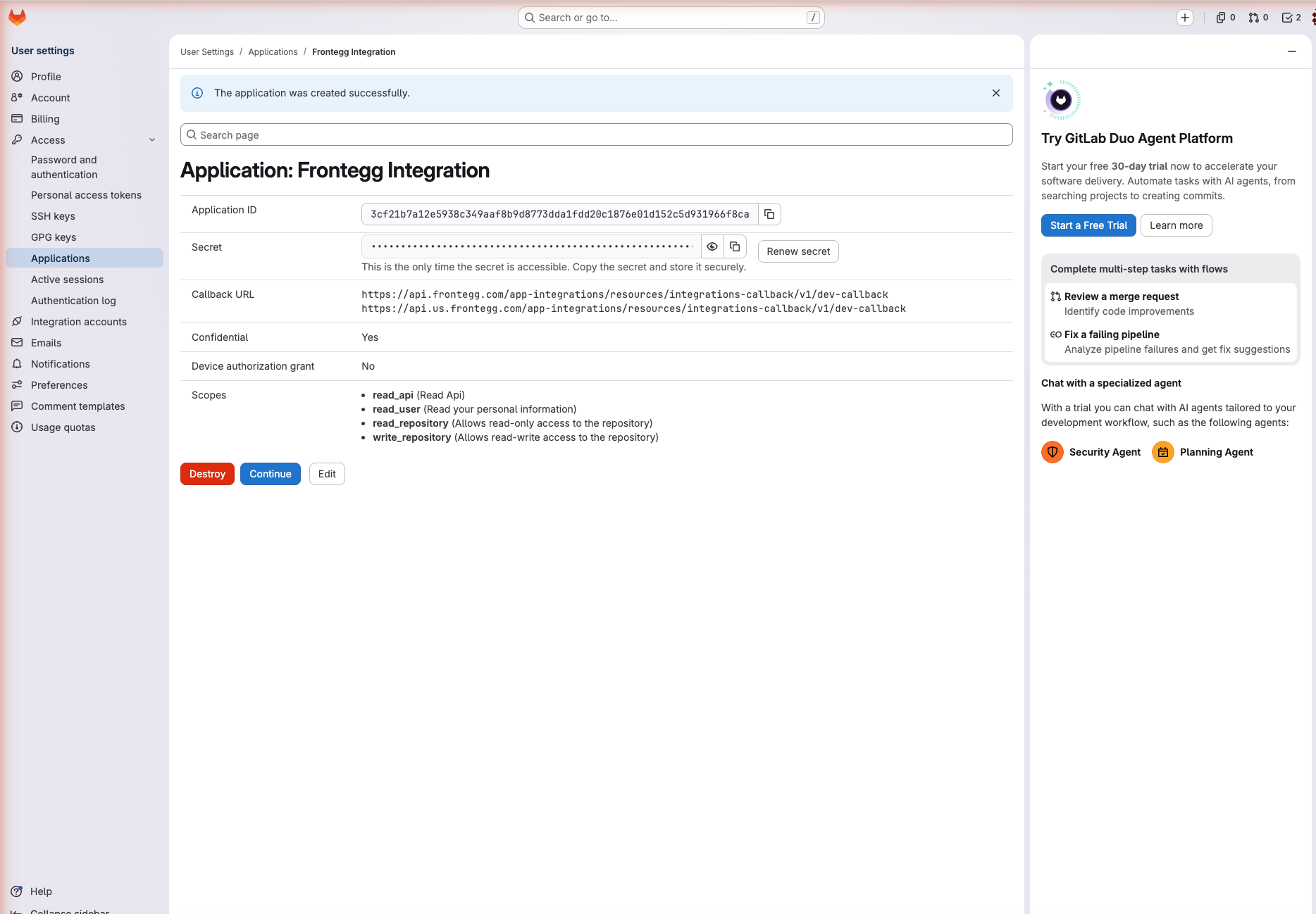Dismiss the application created success alert
1316x914 pixels.
click(996, 93)
